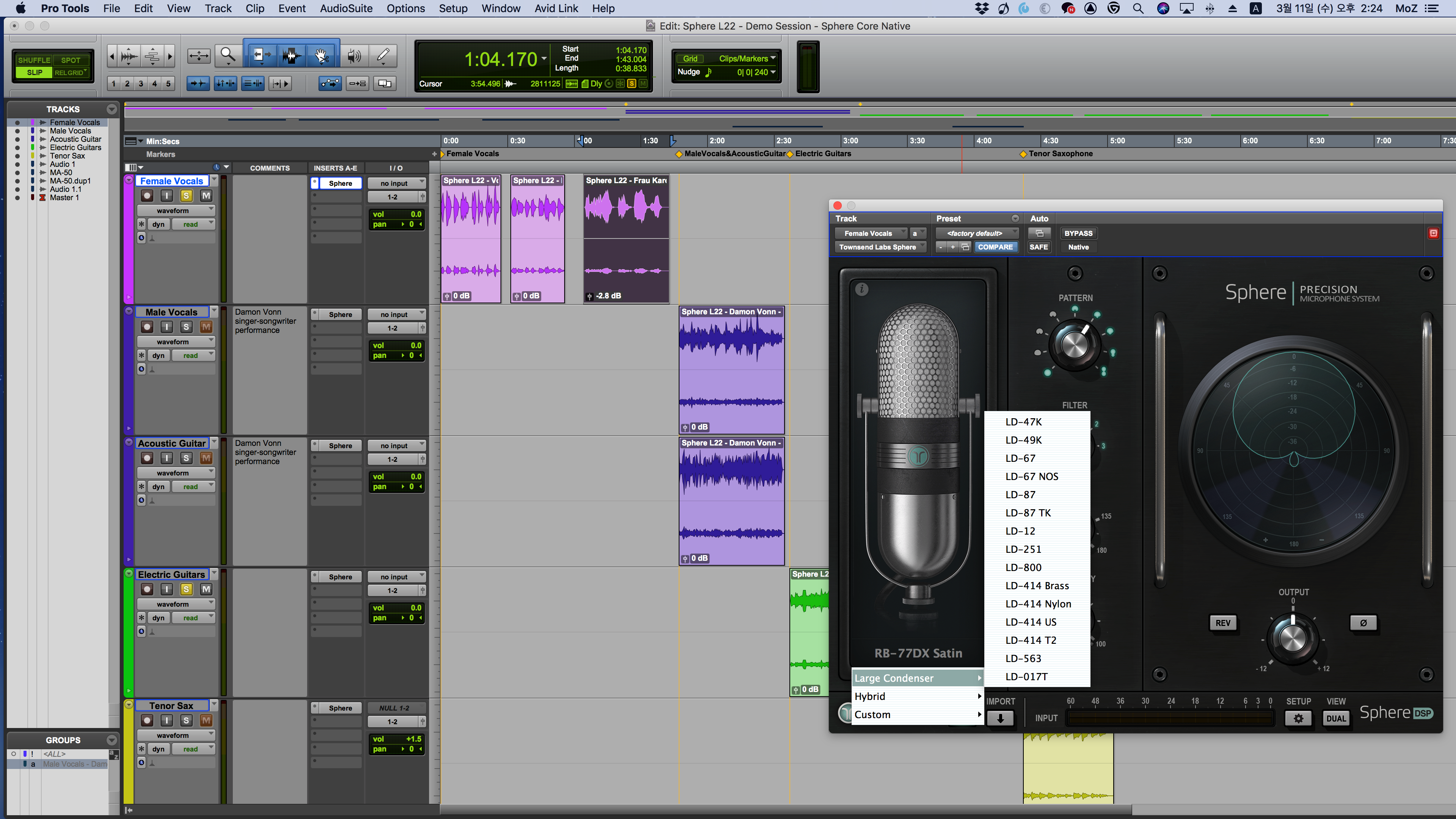This screenshot has width=1456, height=819.
Task: Click the DUAL view button
Action: tap(1335, 719)
